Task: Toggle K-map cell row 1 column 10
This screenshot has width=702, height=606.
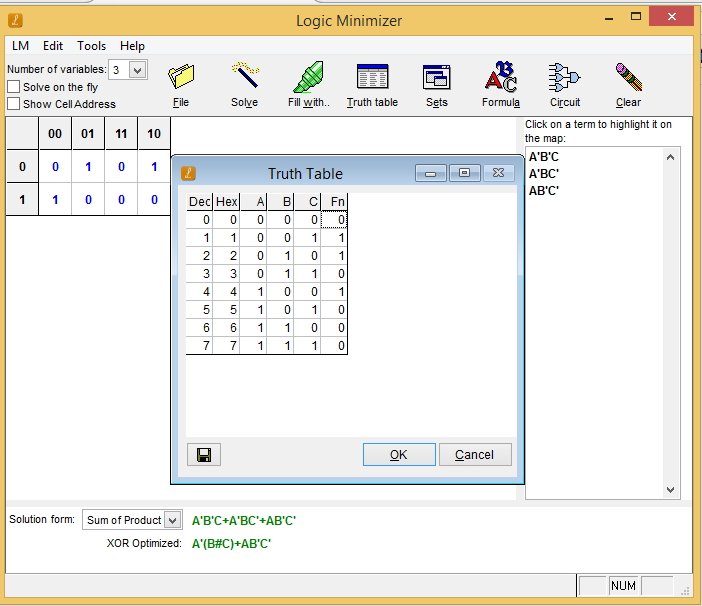Action: pos(154,200)
